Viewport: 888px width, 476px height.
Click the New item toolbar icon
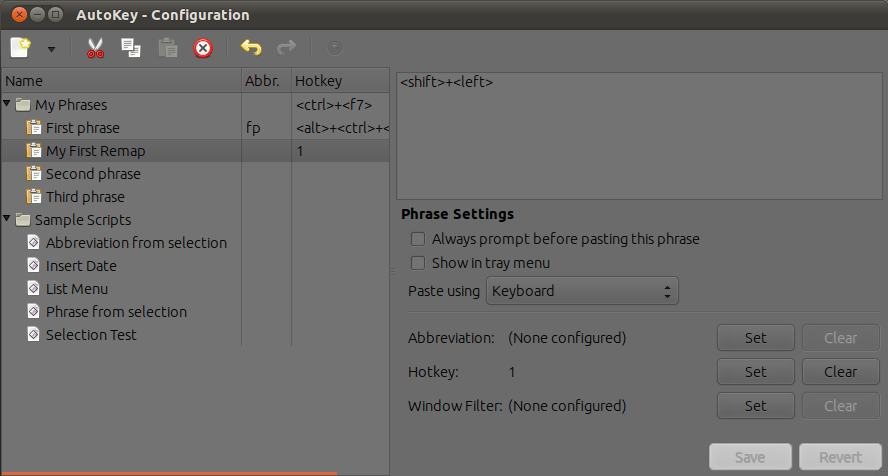pos(21,48)
